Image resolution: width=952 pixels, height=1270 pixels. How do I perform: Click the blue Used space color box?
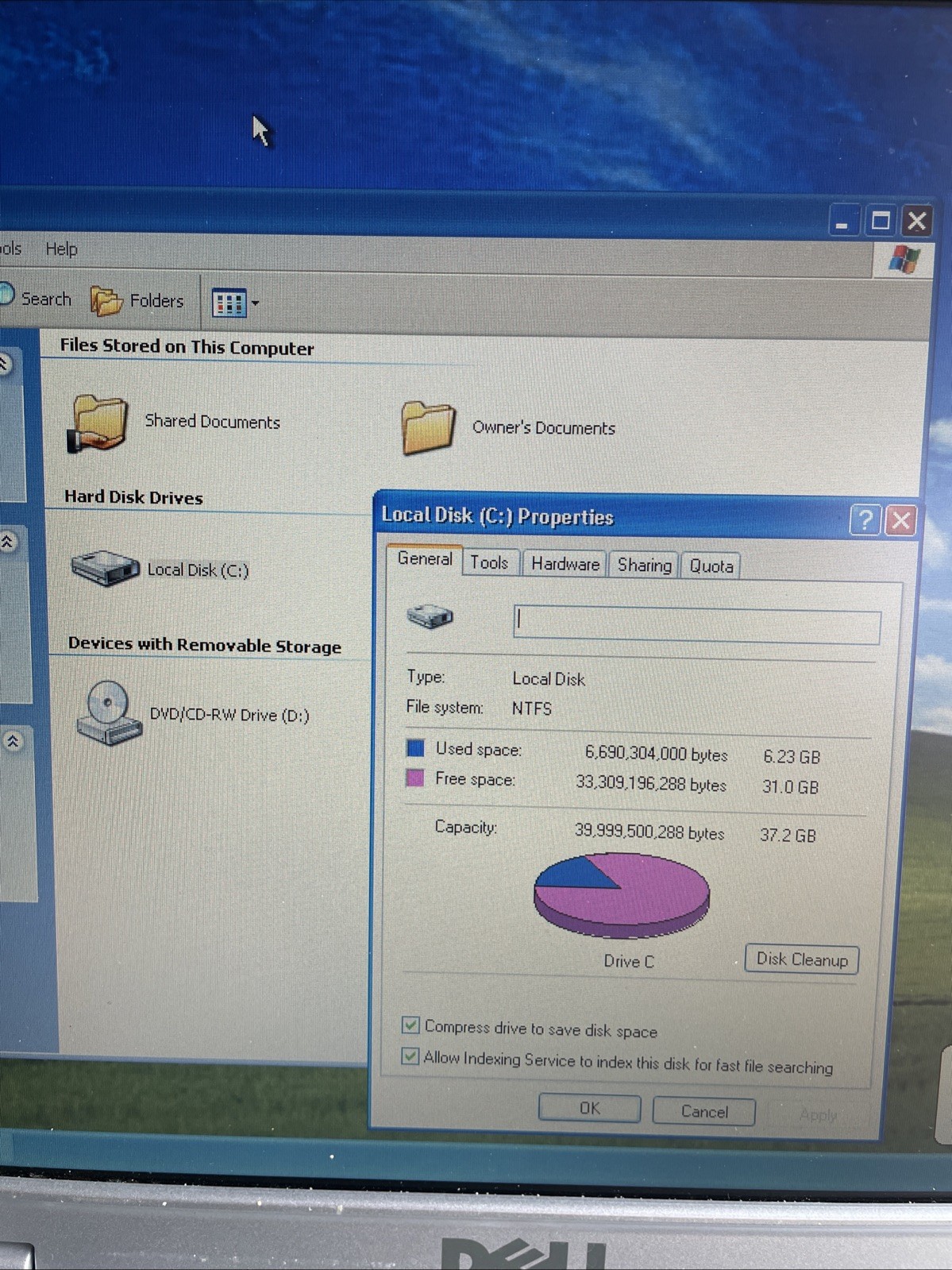[415, 747]
